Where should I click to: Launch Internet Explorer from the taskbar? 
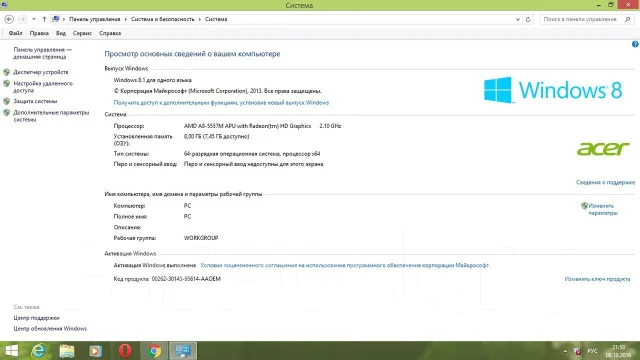pos(38,351)
